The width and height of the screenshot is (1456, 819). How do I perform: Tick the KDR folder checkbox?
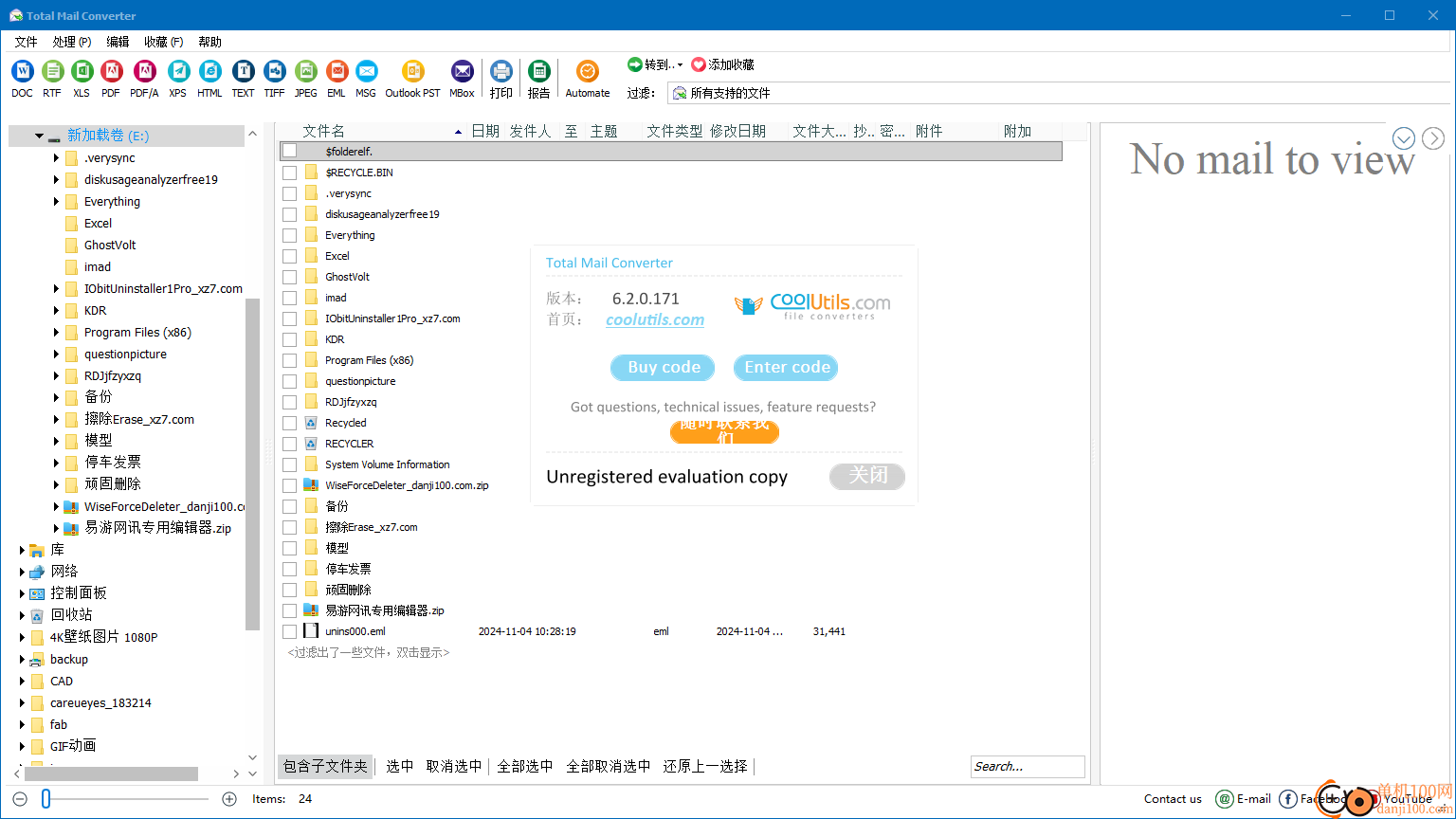tap(290, 339)
